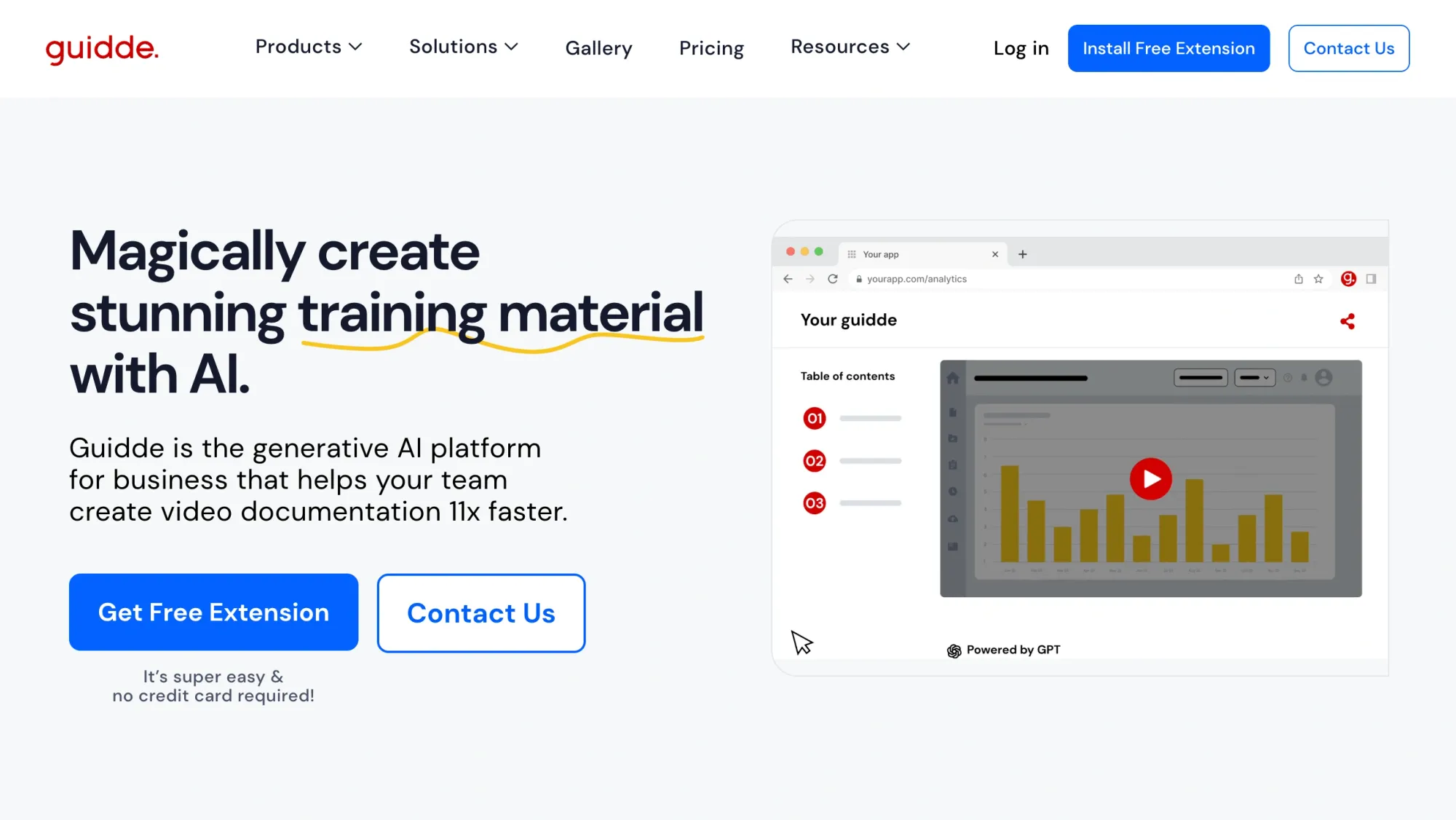Screen dimensions: 1456x820
Task: Click the red share icon
Action: [1348, 321]
